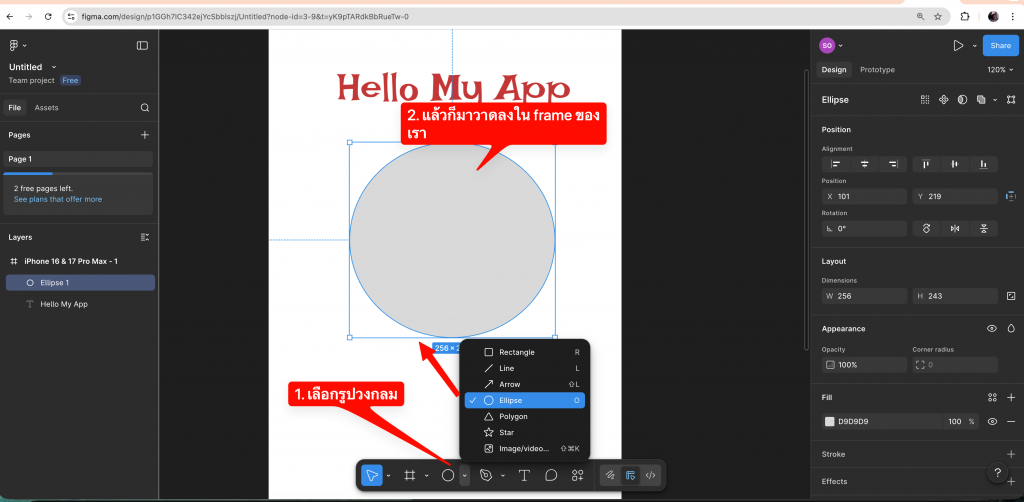Select the Frame tool in toolbar

point(409,475)
